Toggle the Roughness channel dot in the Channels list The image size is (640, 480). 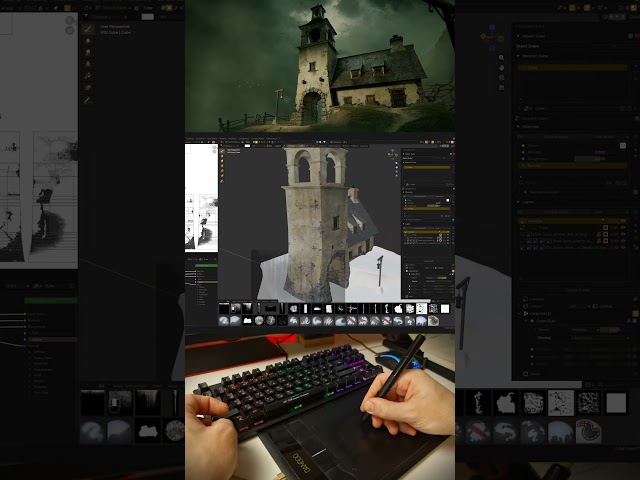click(x=523, y=158)
